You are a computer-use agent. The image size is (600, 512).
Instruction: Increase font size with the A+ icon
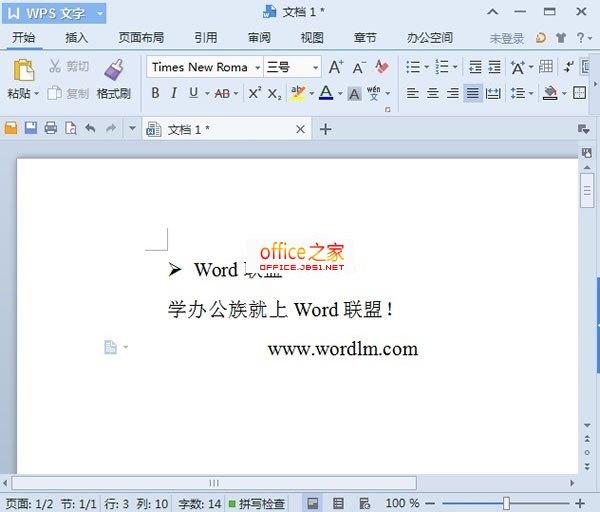336,67
